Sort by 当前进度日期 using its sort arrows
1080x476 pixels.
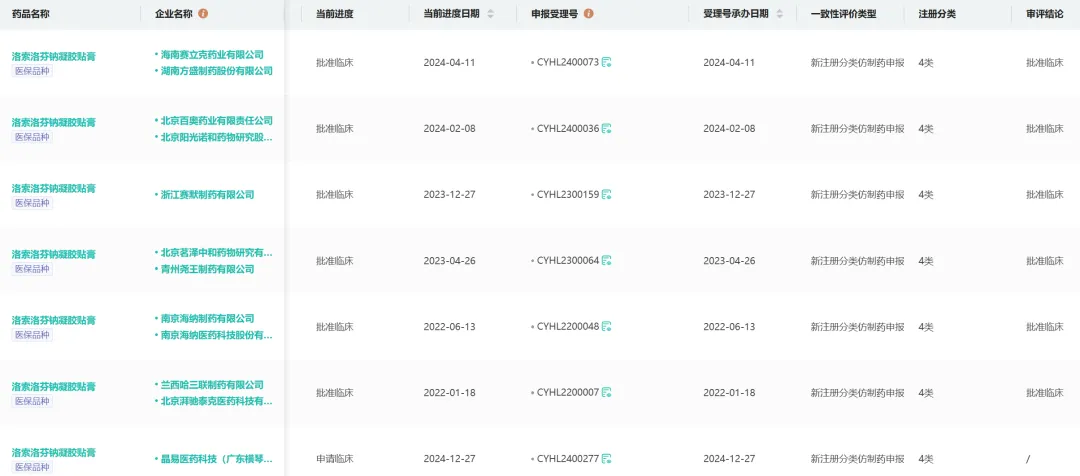coord(490,14)
